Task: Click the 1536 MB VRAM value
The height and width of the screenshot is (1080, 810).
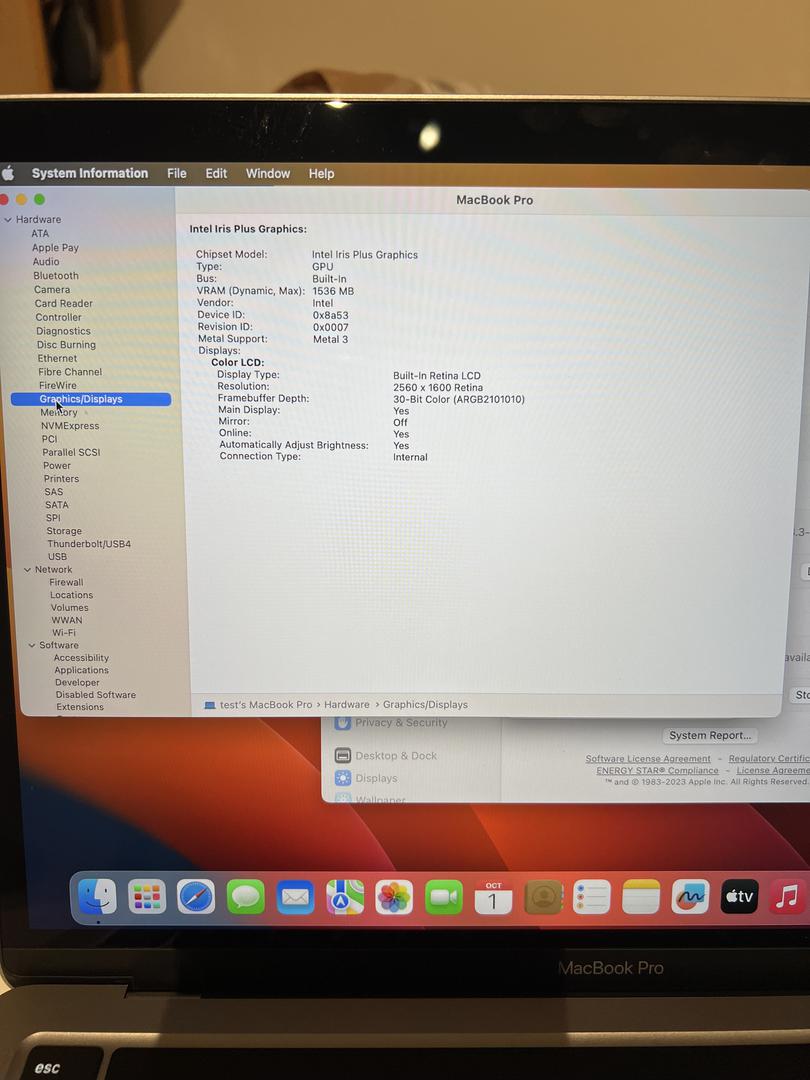Action: [333, 291]
